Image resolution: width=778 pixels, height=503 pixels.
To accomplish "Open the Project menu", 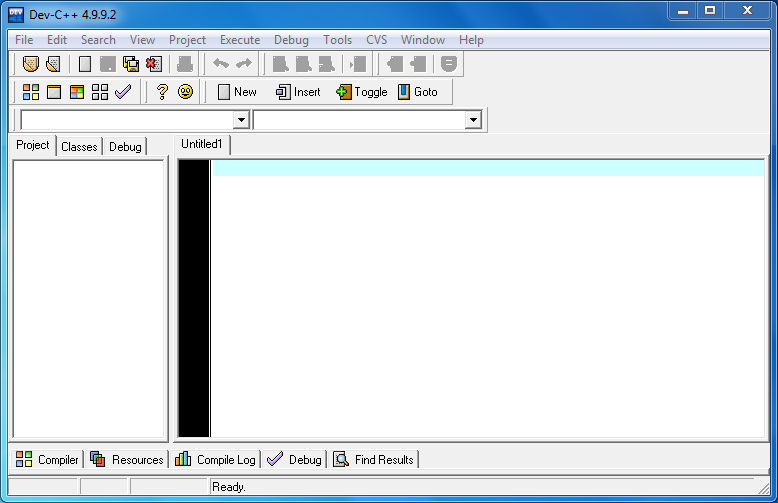I will 188,40.
